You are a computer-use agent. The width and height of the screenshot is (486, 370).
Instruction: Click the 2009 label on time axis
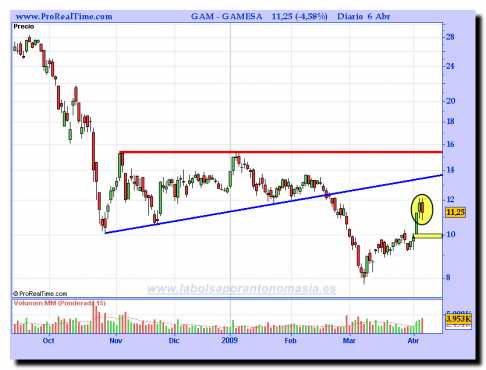tap(230, 340)
